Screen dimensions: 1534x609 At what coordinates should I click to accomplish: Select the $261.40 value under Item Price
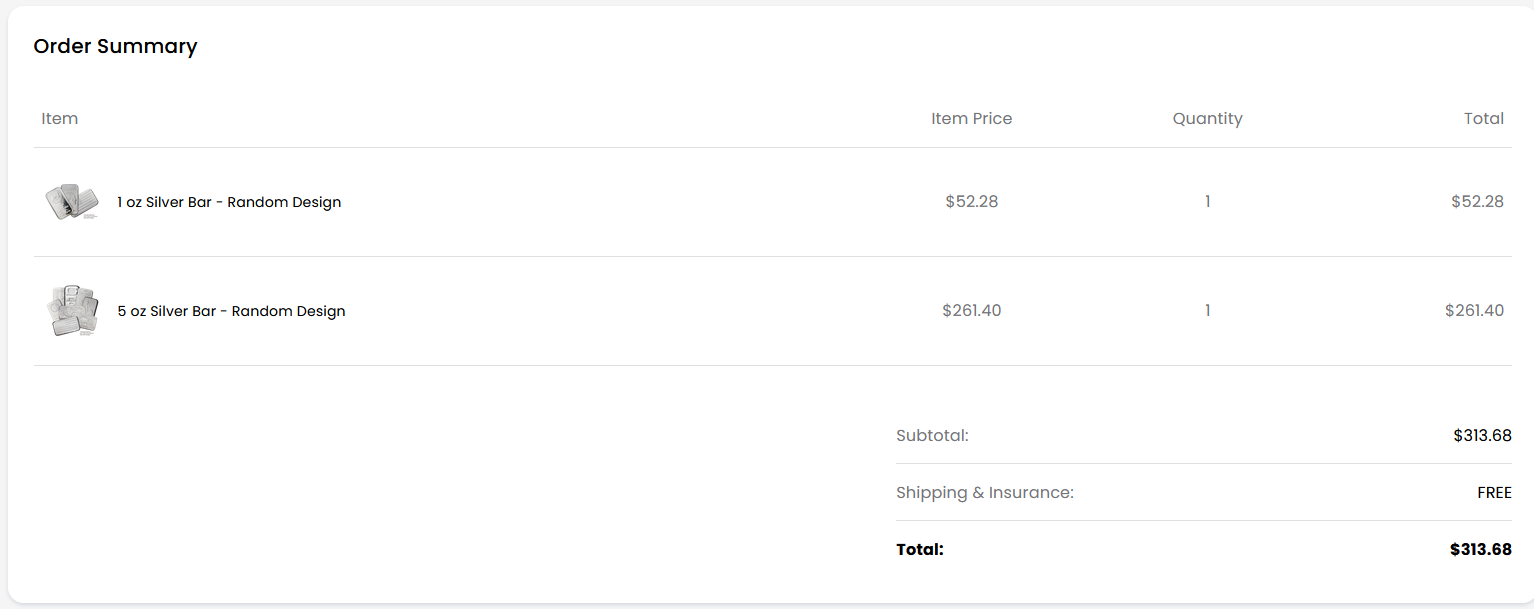[x=971, y=311]
